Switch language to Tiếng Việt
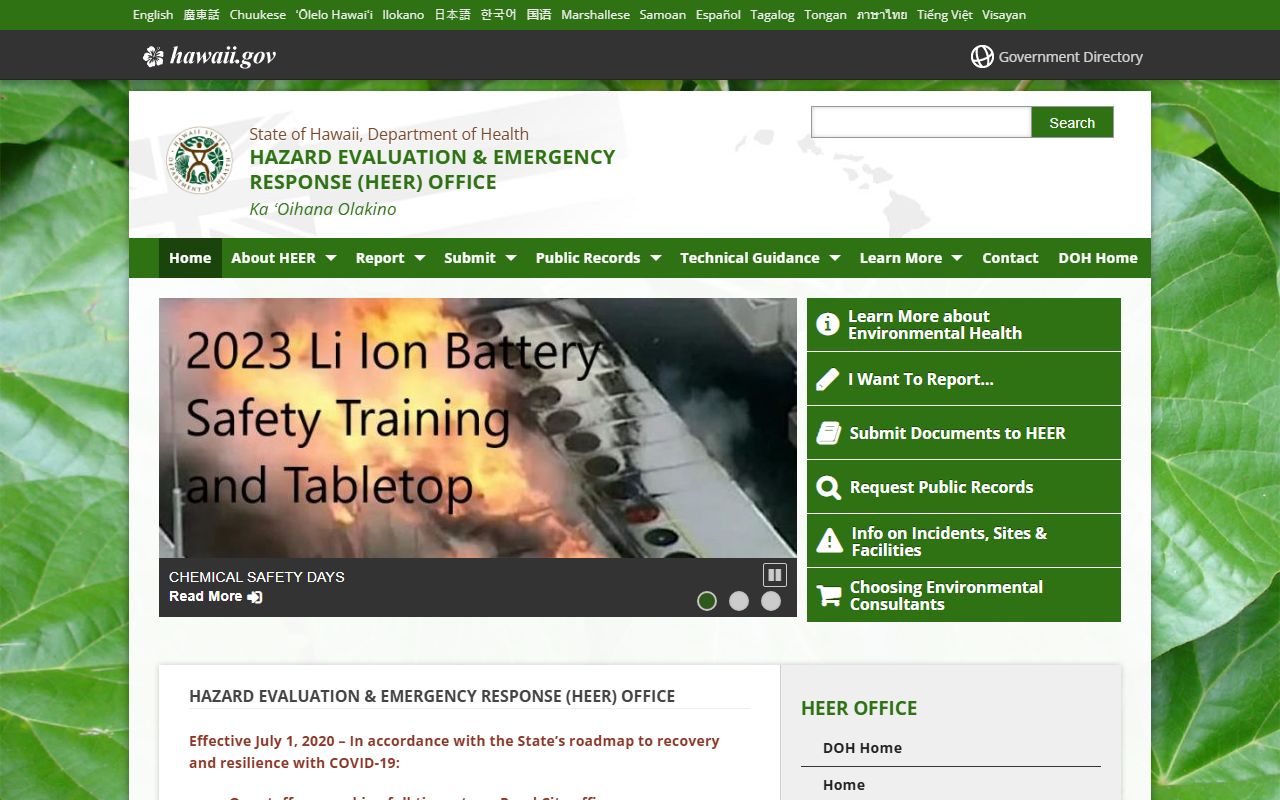The image size is (1280, 800). (x=945, y=15)
